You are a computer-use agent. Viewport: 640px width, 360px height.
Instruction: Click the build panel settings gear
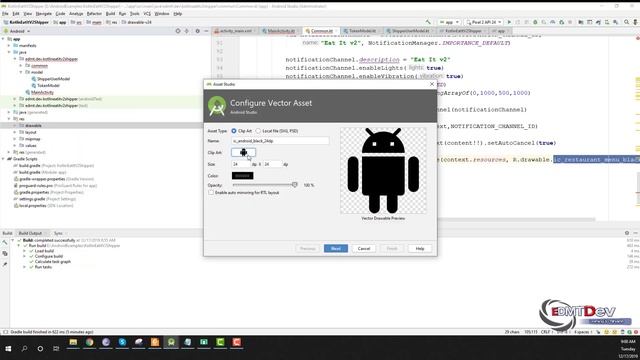[627, 233]
